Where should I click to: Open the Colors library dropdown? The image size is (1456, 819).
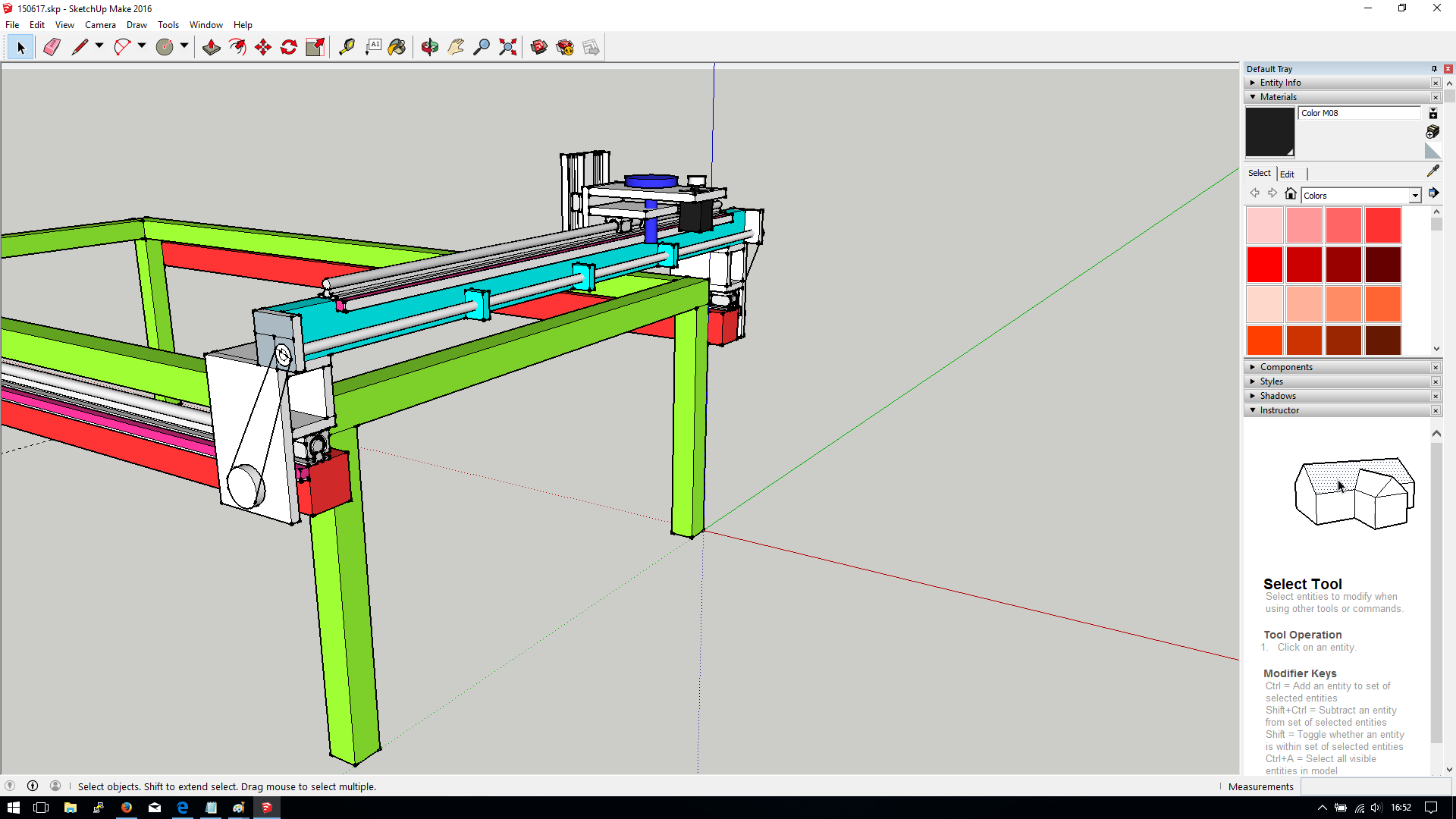[1415, 196]
